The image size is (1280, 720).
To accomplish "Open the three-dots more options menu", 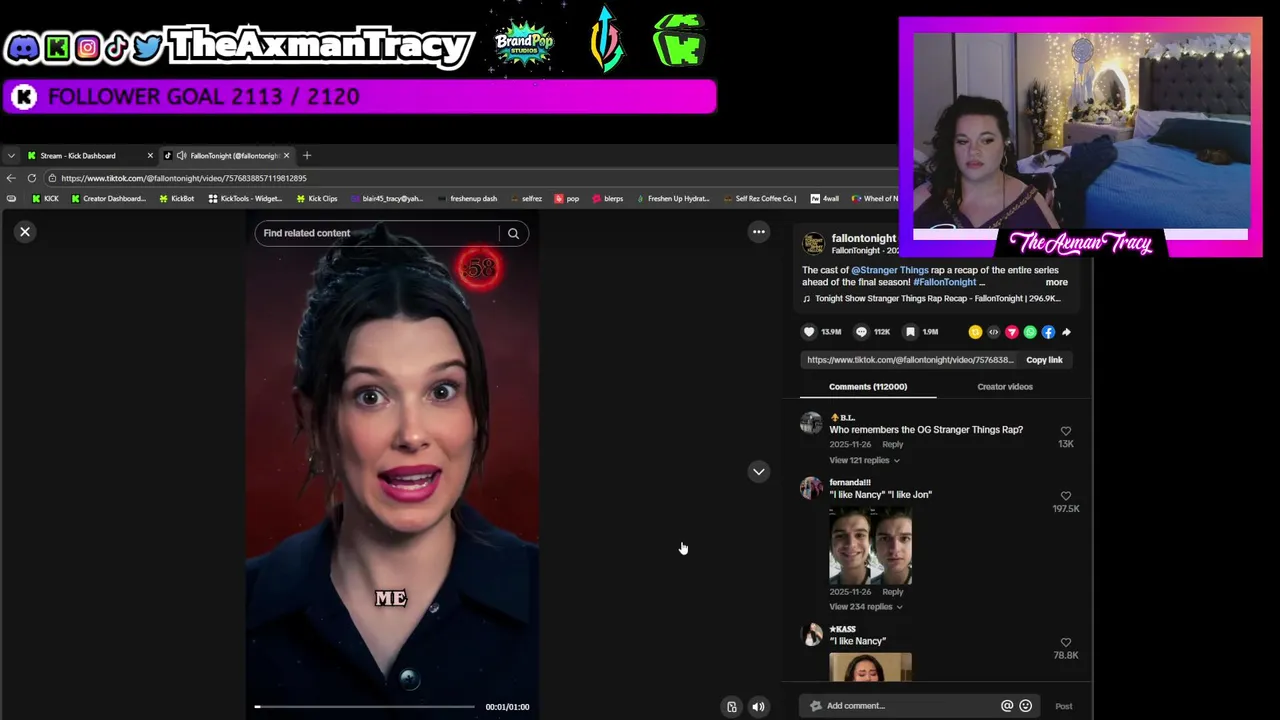I will click(759, 232).
